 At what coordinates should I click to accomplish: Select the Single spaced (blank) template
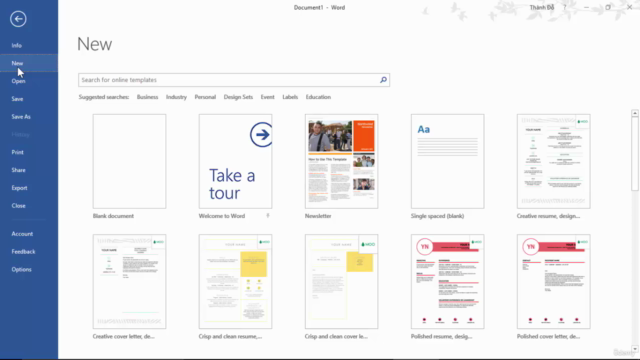(x=448, y=161)
